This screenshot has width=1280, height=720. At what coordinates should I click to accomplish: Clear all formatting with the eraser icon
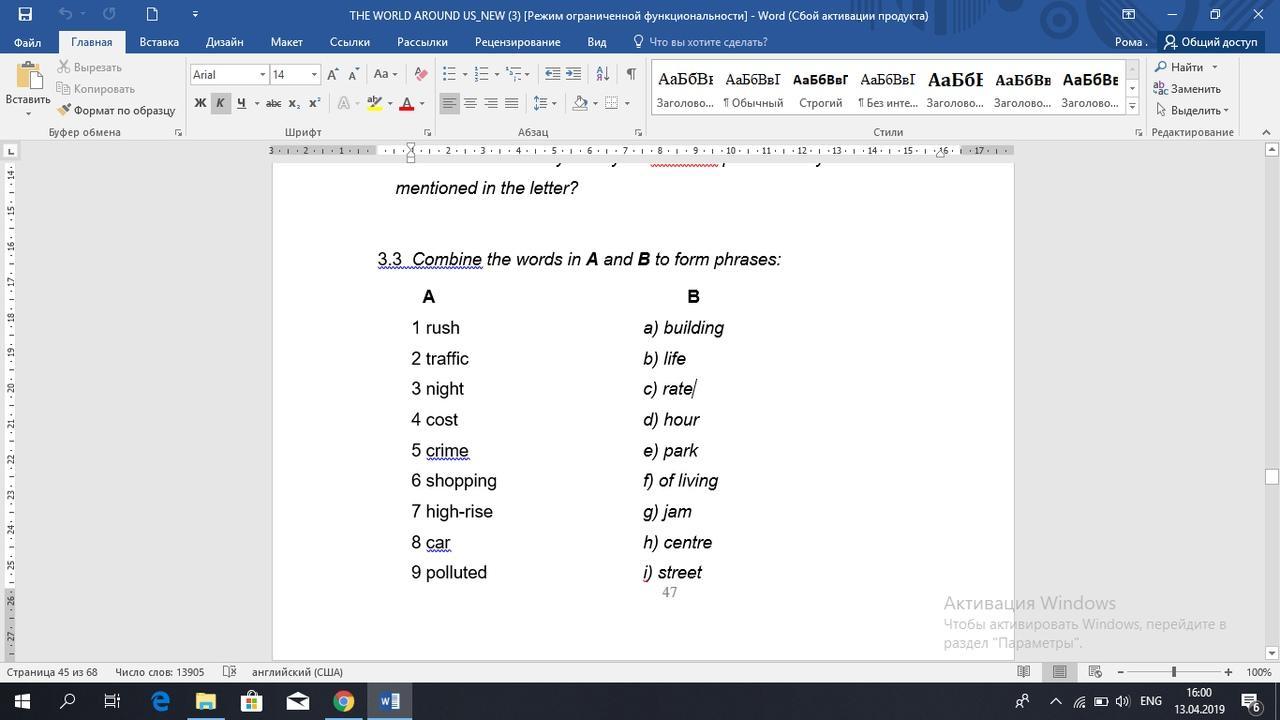click(421, 74)
